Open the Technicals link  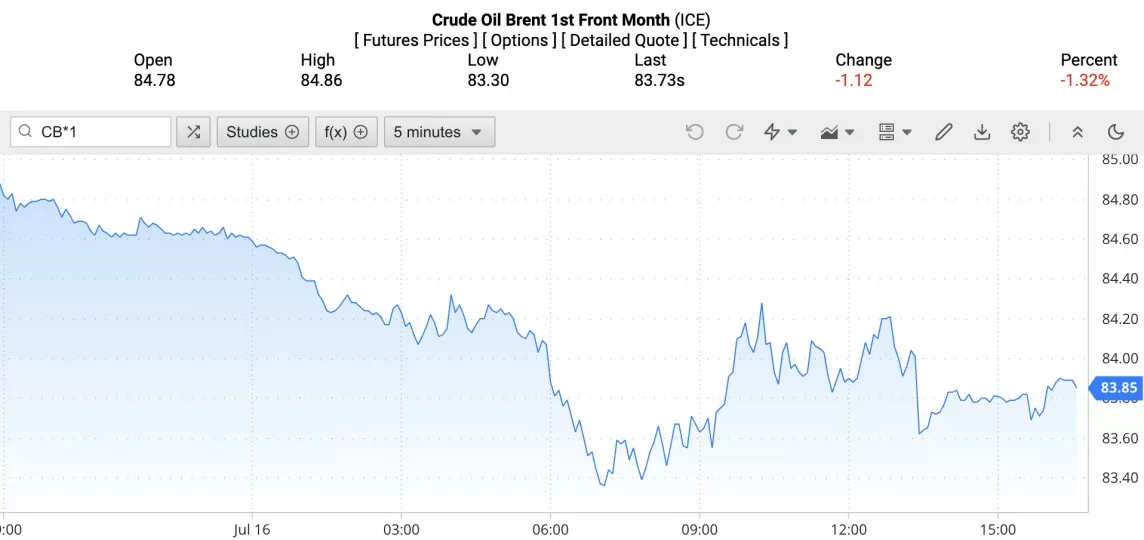pos(740,40)
